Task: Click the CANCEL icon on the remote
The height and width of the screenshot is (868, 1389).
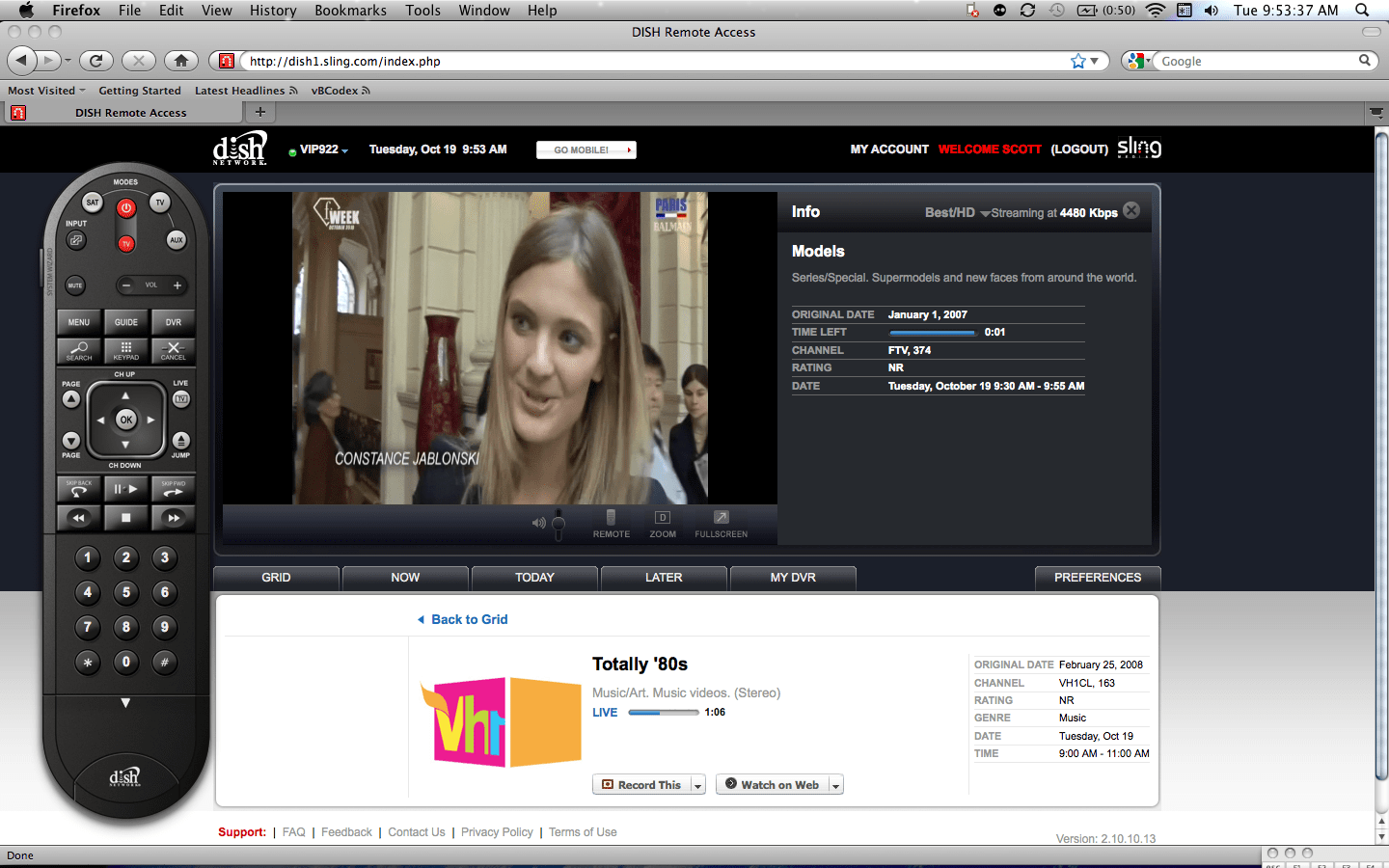Action: 174,350
